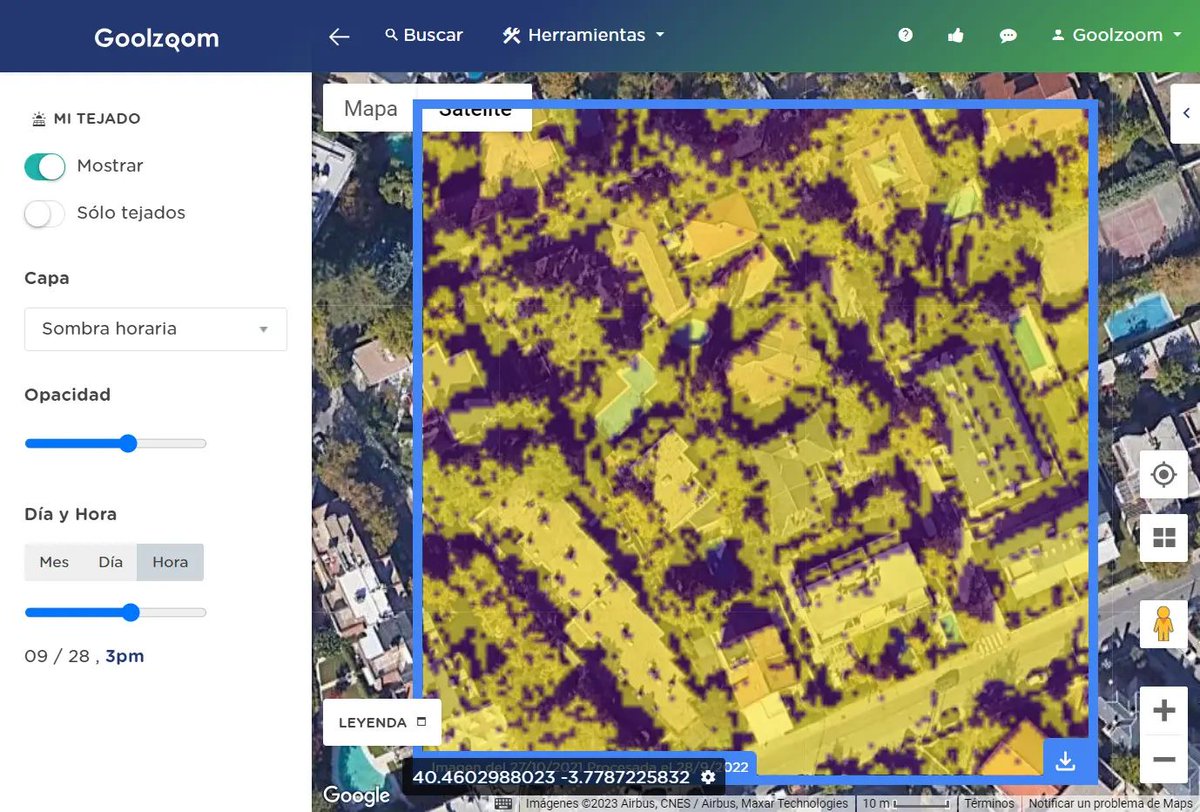Switch to Mapa view
Viewport: 1200px width, 812px height.
point(370,108)
